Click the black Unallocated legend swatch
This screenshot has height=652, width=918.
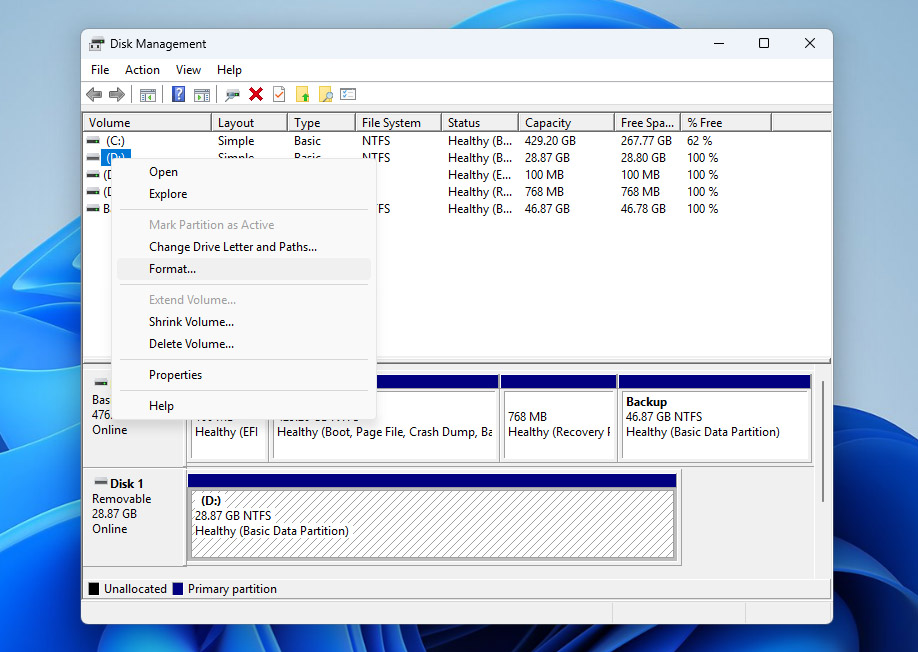pyautogui.click(x=94, y=589)
